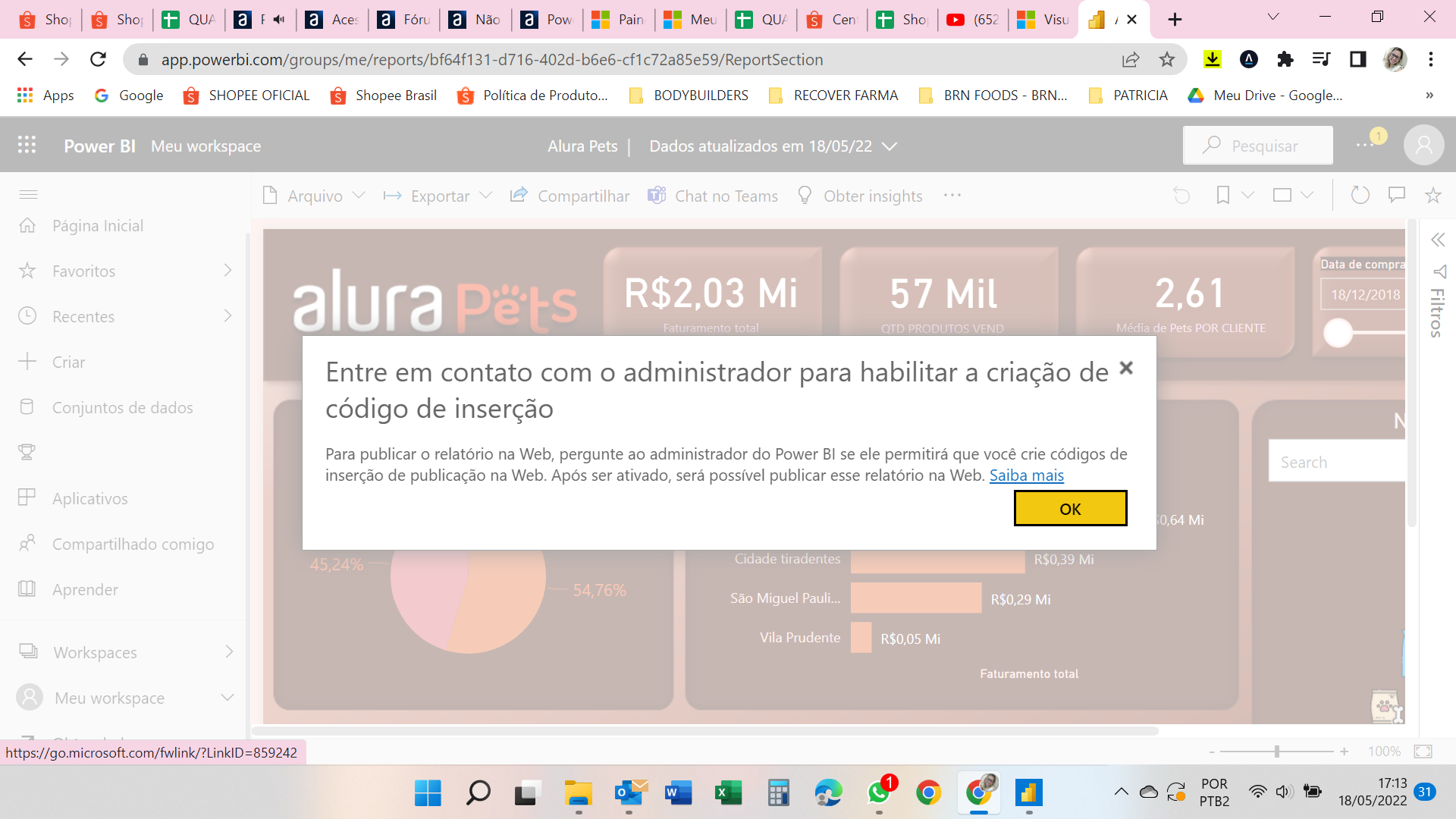Switch to the YouTube (652 tab
The width and height of the screenshot is (1456, 819).
coord(974,20)
